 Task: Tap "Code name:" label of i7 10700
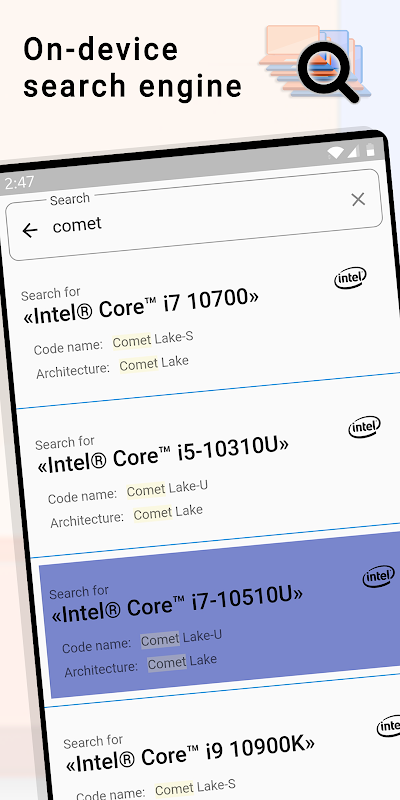click(68, 347)
